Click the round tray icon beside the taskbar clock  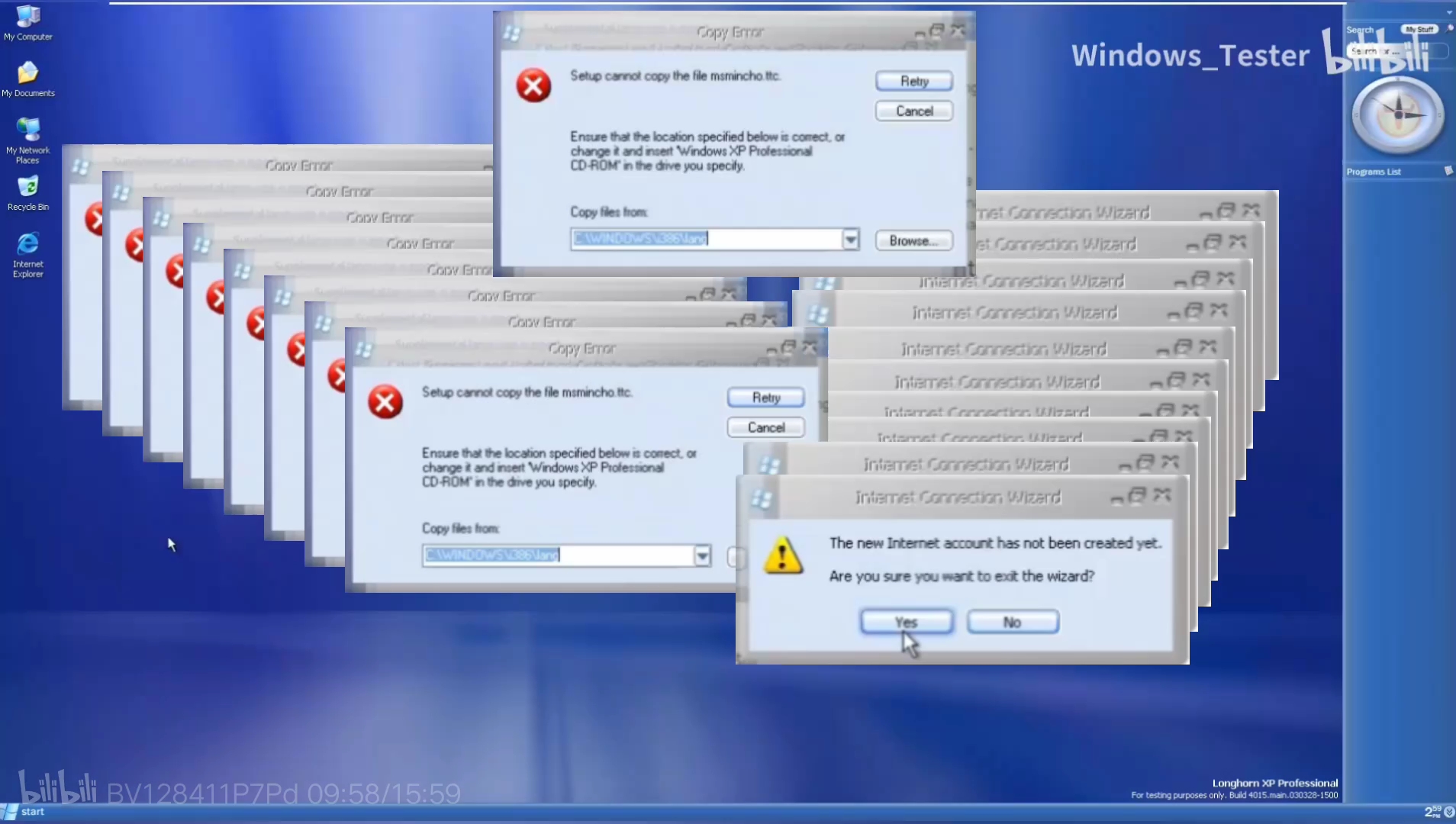pos(1449,812)
